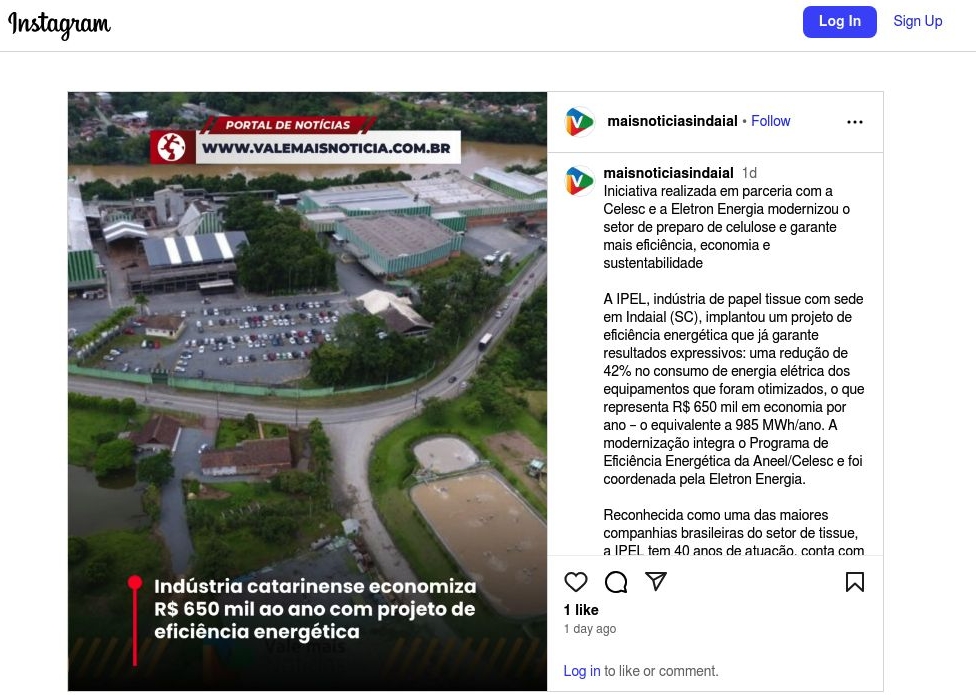Image resolution: width=976 pixels, height=695 pixels.
Task: View who liked via 1 like
Action: tap(581, 610)
